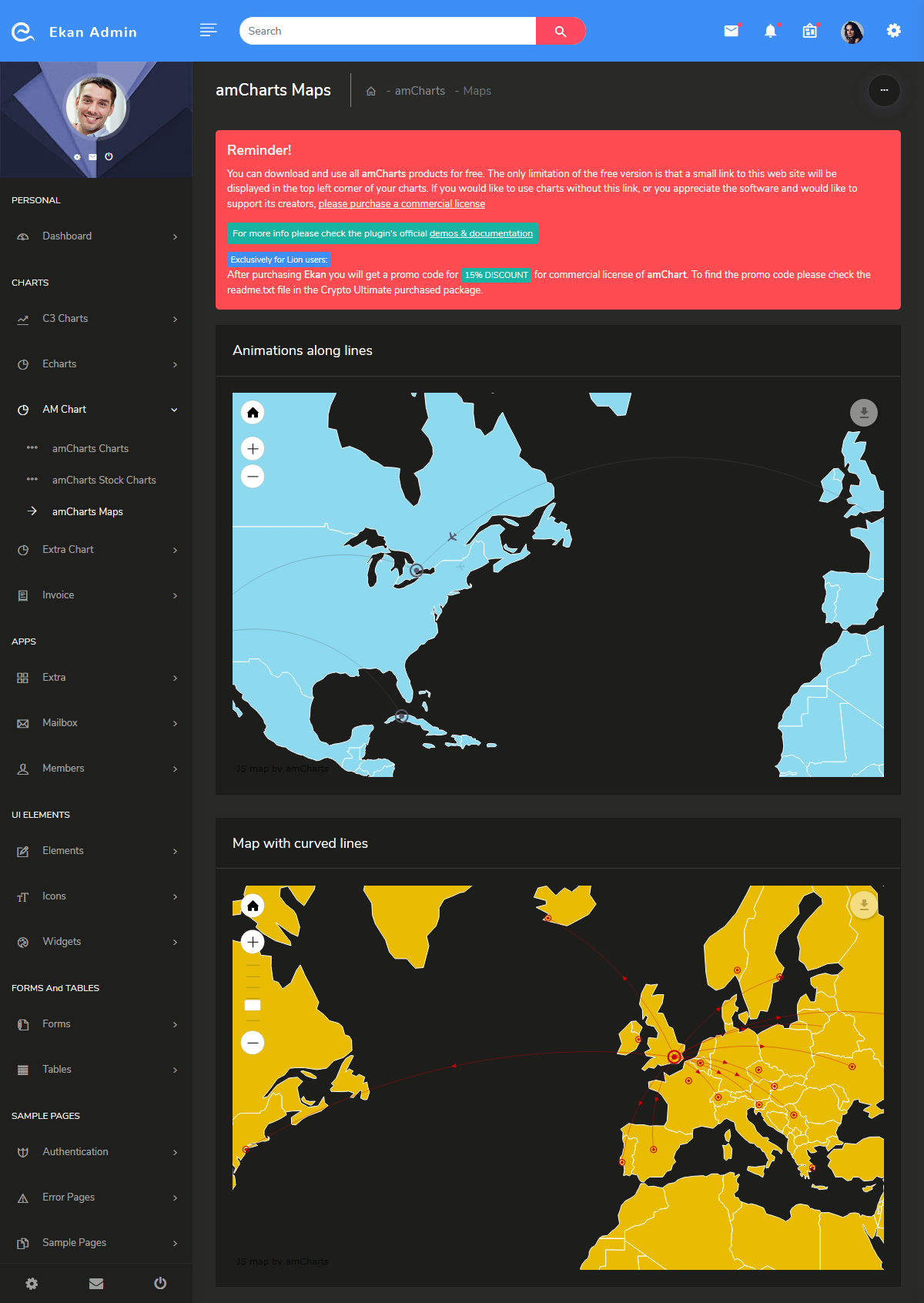Open the calendar icon in header
The width and height of the screenshot is (924, 1303).
coord(809,31)
